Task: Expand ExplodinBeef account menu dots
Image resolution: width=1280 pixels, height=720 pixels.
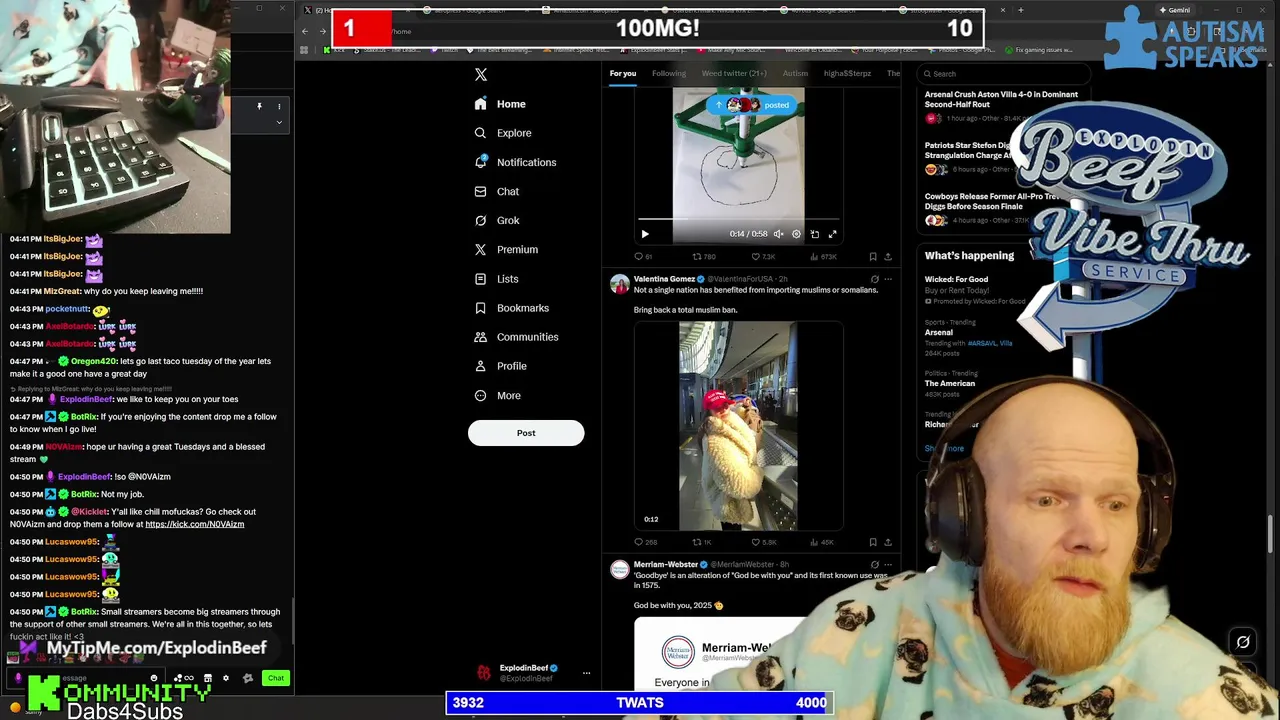Action: click(586, 673)
